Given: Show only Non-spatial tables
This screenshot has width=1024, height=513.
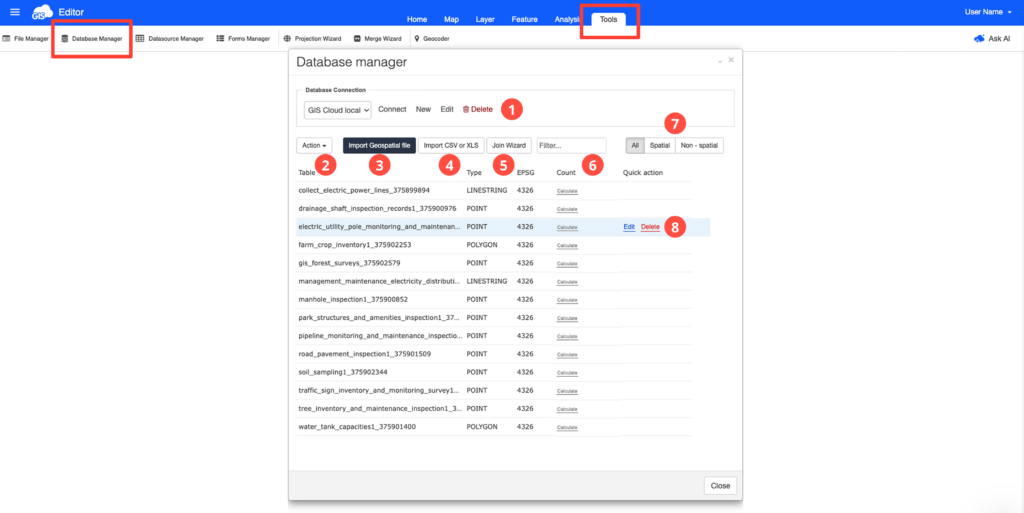Looking at the screenshot, I should click(x=699, y=146).
